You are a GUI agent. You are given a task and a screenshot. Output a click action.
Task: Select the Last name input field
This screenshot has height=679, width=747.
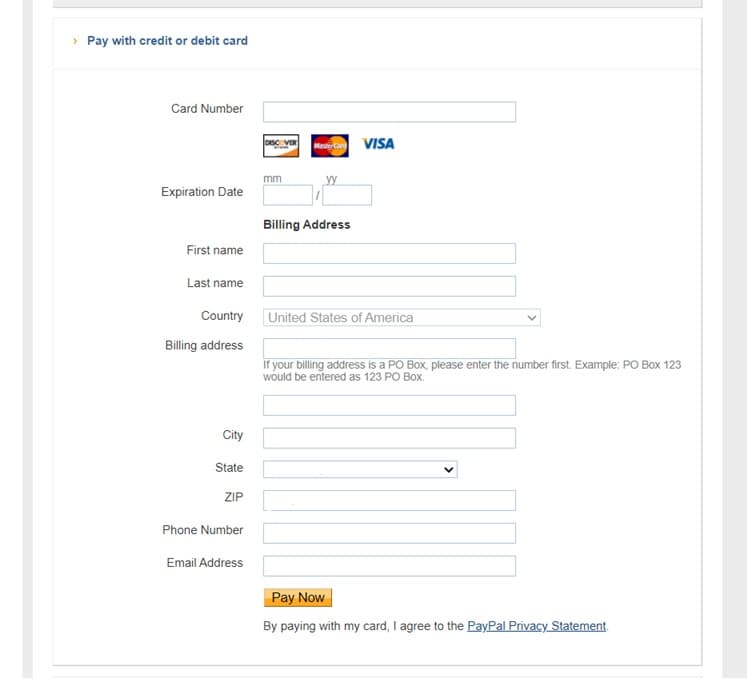pyautogui.click(x=389, y=286)
